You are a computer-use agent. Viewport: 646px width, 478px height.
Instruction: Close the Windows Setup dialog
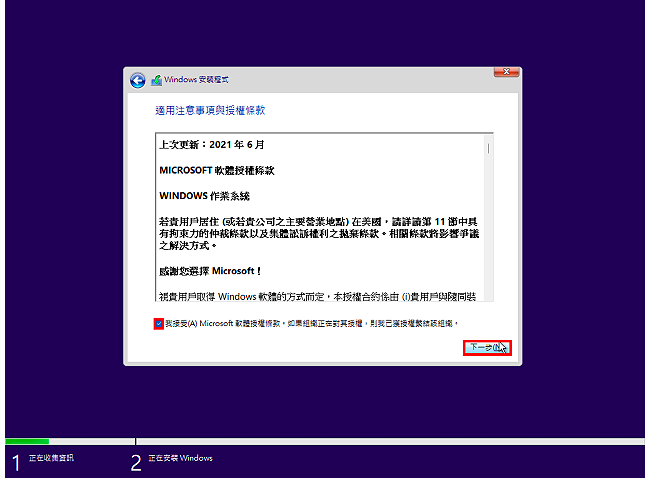coord(506,72)
